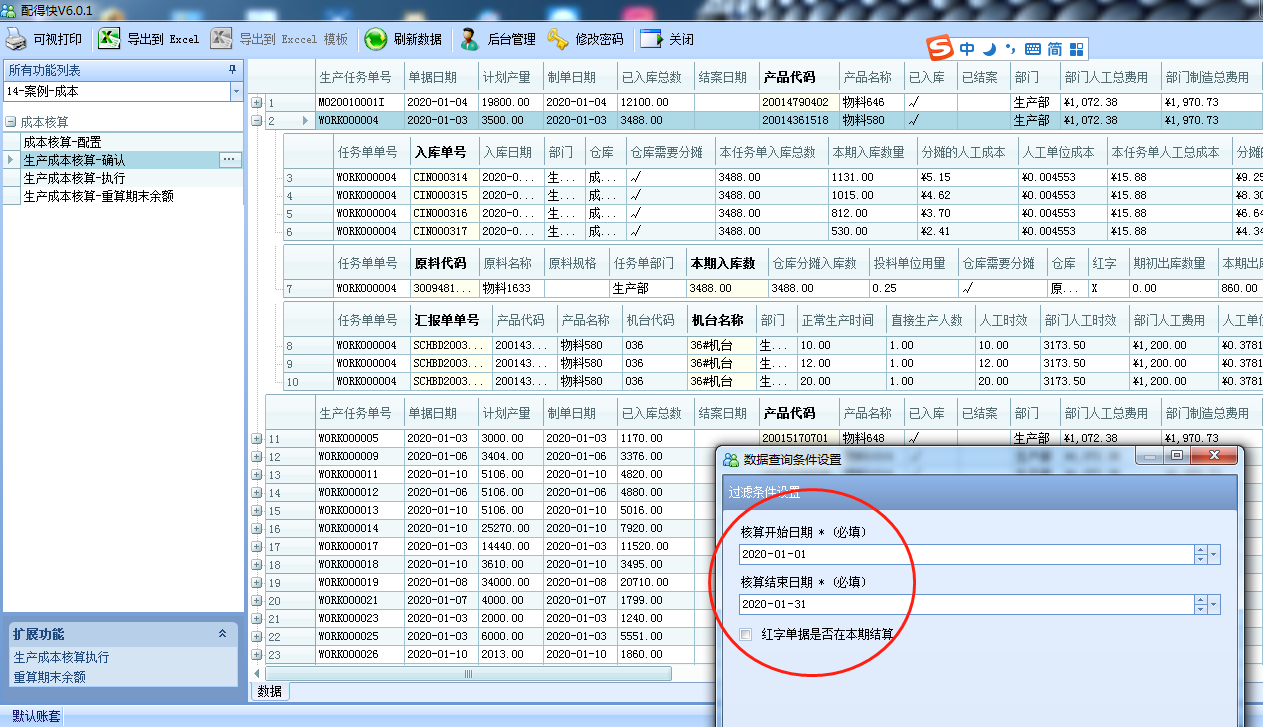
Task: Open 生产成本核算执行 link
Action: (x=61, y=657)
